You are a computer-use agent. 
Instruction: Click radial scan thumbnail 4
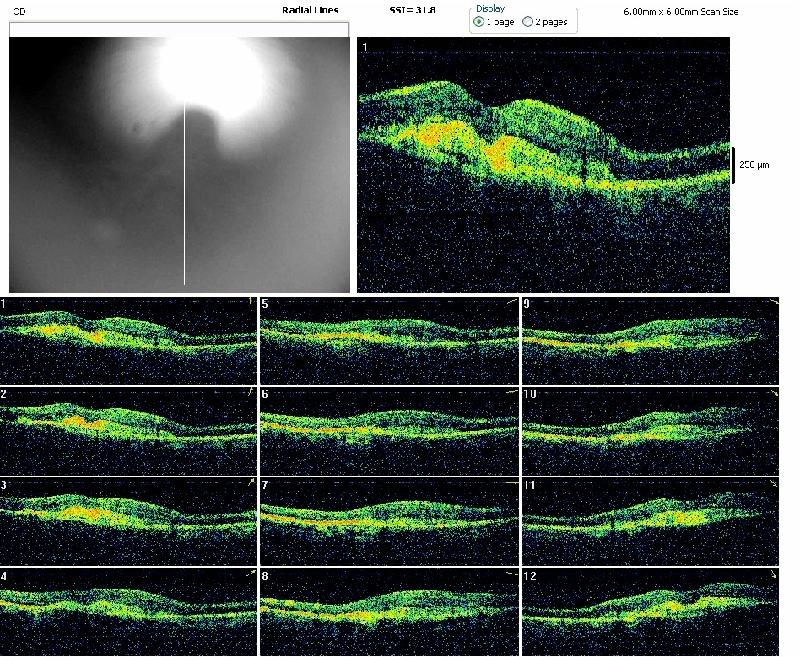click(x=128, y=611)
